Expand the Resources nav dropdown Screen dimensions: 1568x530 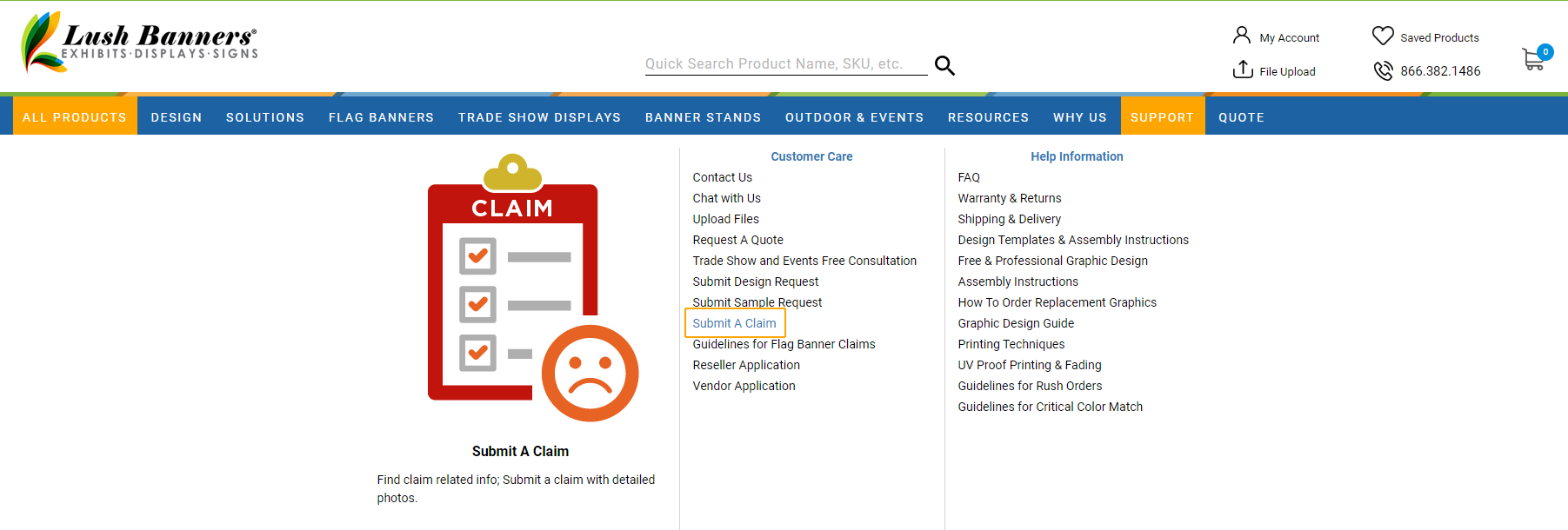point(988,117)
